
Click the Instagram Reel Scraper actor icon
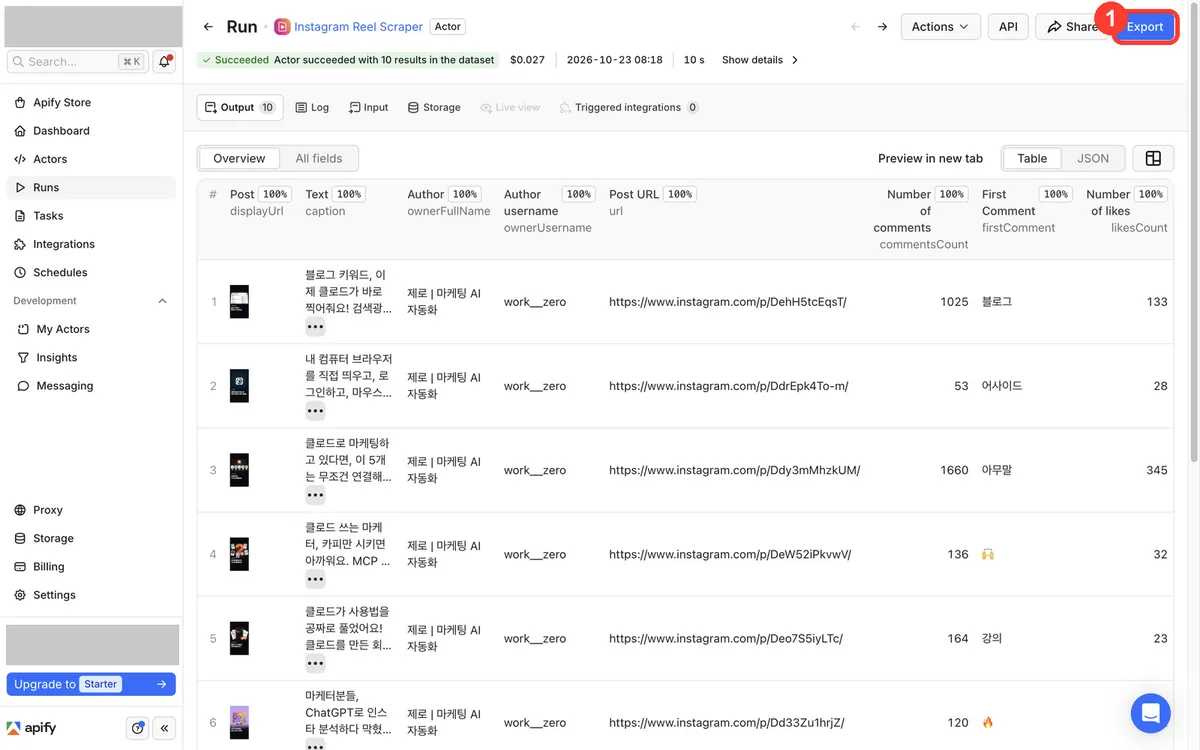(282, 27)
